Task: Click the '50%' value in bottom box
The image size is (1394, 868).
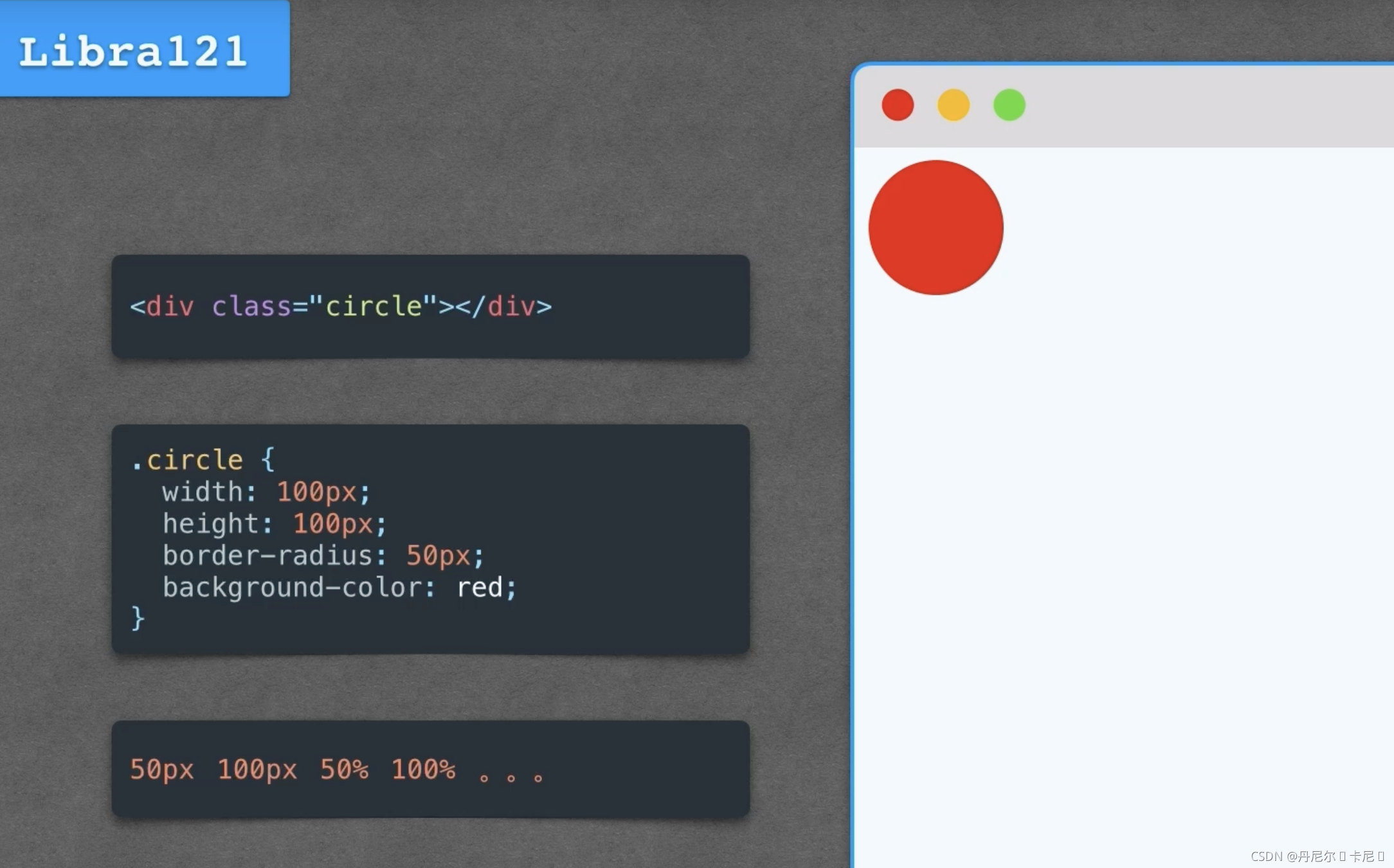Action: [x=344, y=769]
